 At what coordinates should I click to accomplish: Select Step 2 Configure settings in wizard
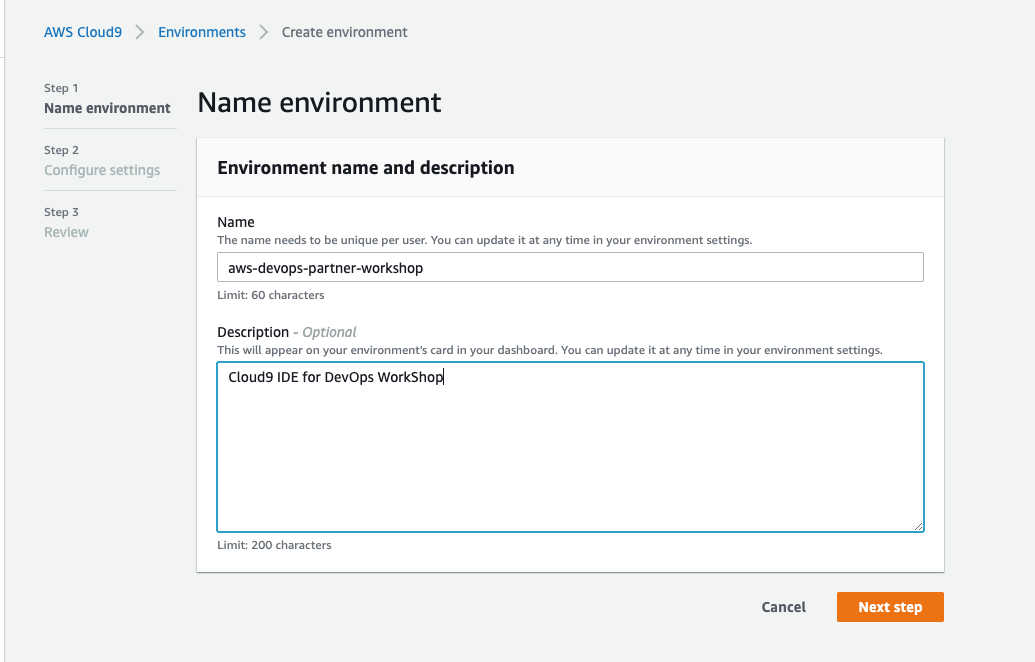pos(102,160)
